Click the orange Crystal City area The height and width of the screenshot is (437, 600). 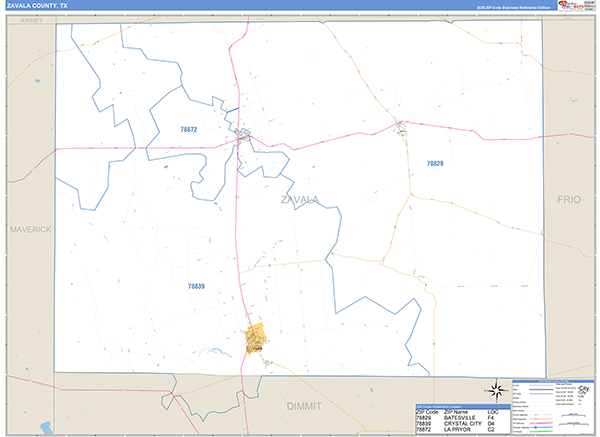click(256, 338)
